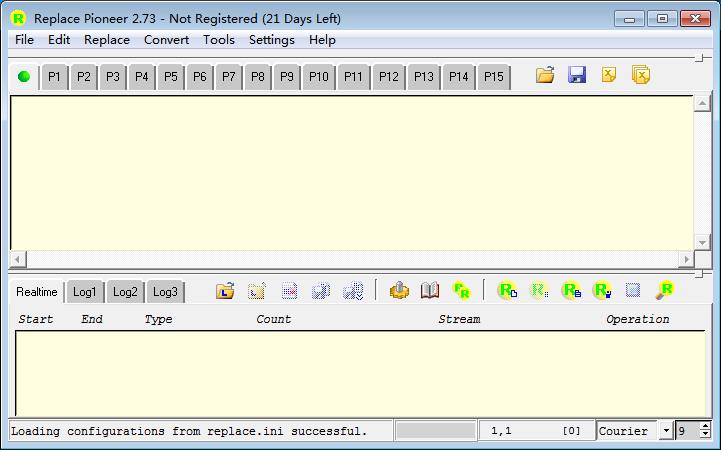Switch to page tab P15
This screenshot has height=450, width=721.
(493, 77)
